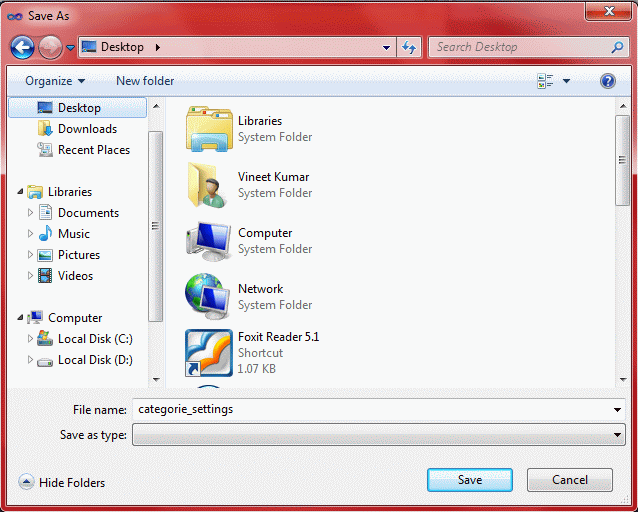The image size is (638, 512).
Task: Select Downloads in navigation pane
Action: (87, 129)
